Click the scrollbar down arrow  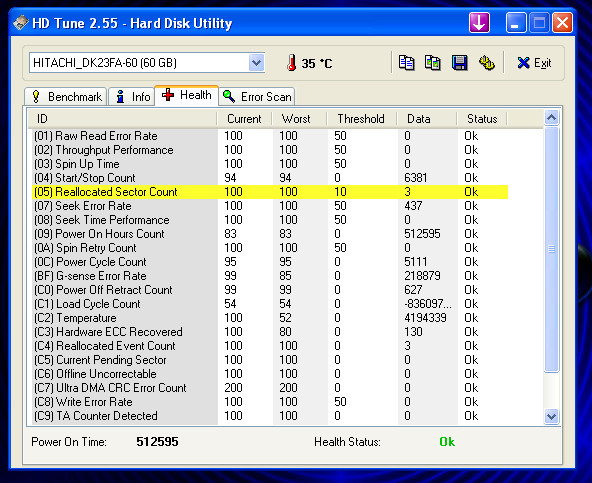(551, 417)
